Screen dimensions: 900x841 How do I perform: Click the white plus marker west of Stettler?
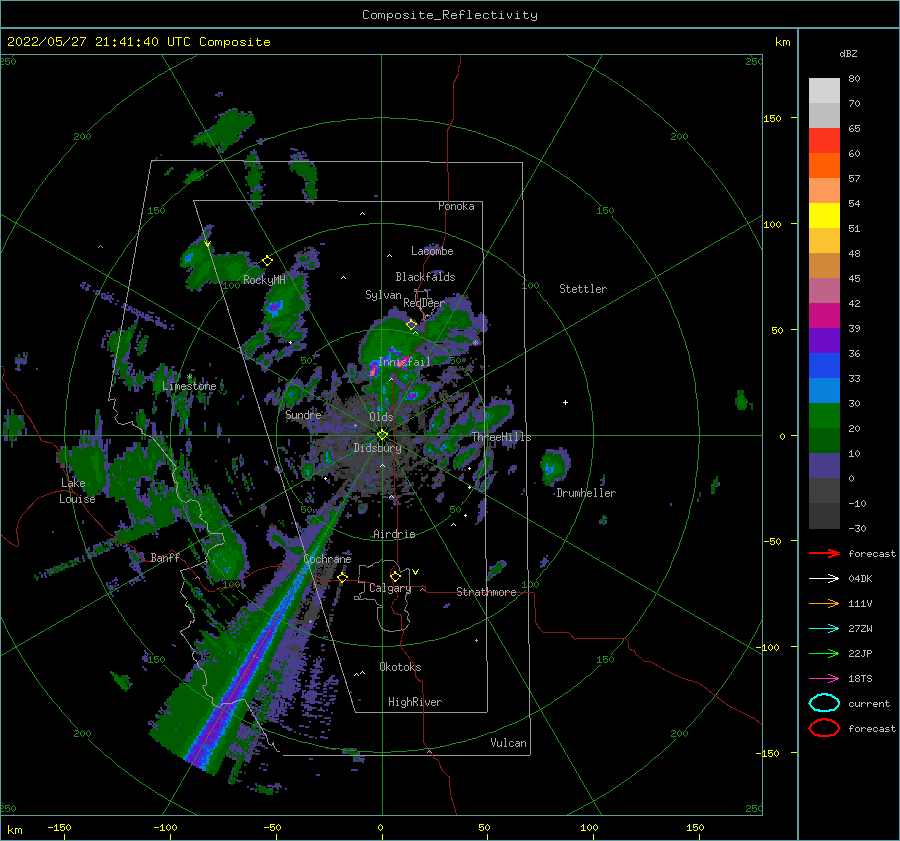(x=565, y=402)
